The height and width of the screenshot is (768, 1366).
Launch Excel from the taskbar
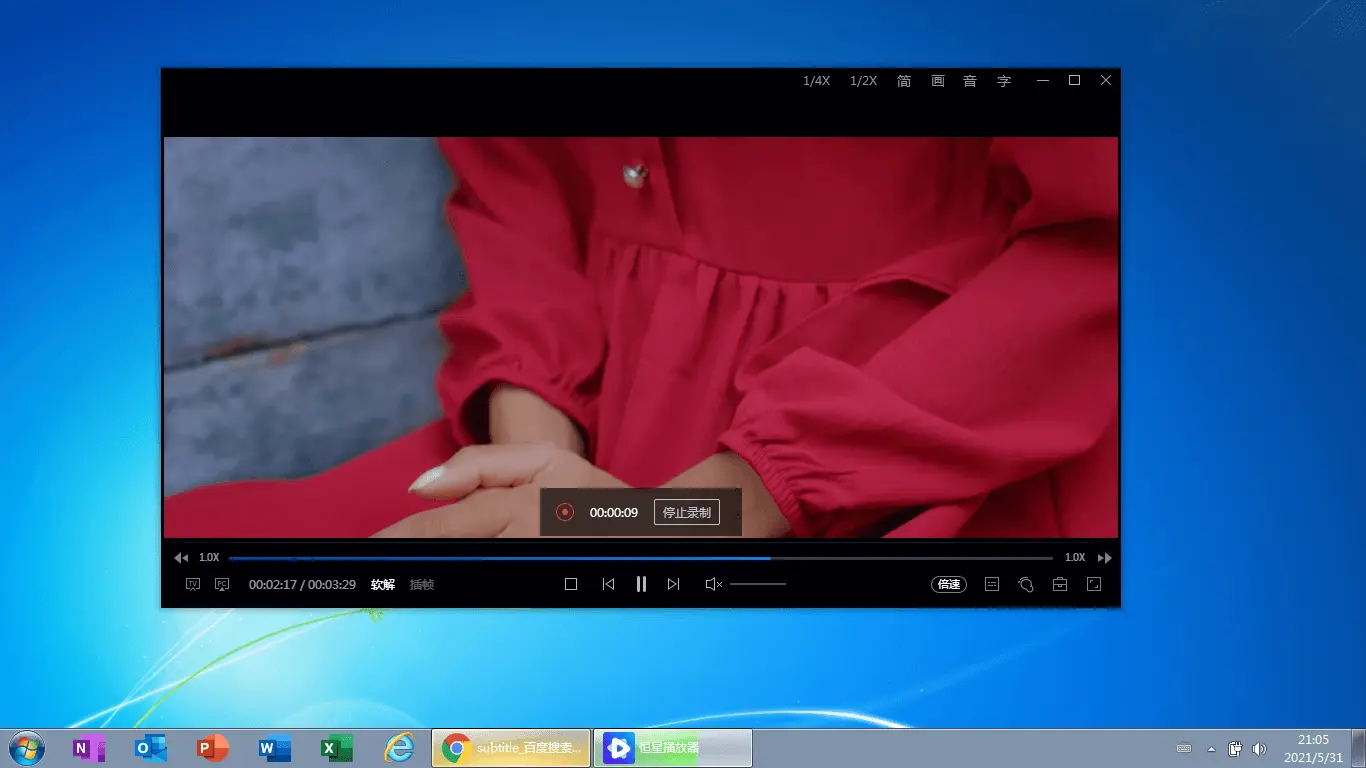pos(337,748)
